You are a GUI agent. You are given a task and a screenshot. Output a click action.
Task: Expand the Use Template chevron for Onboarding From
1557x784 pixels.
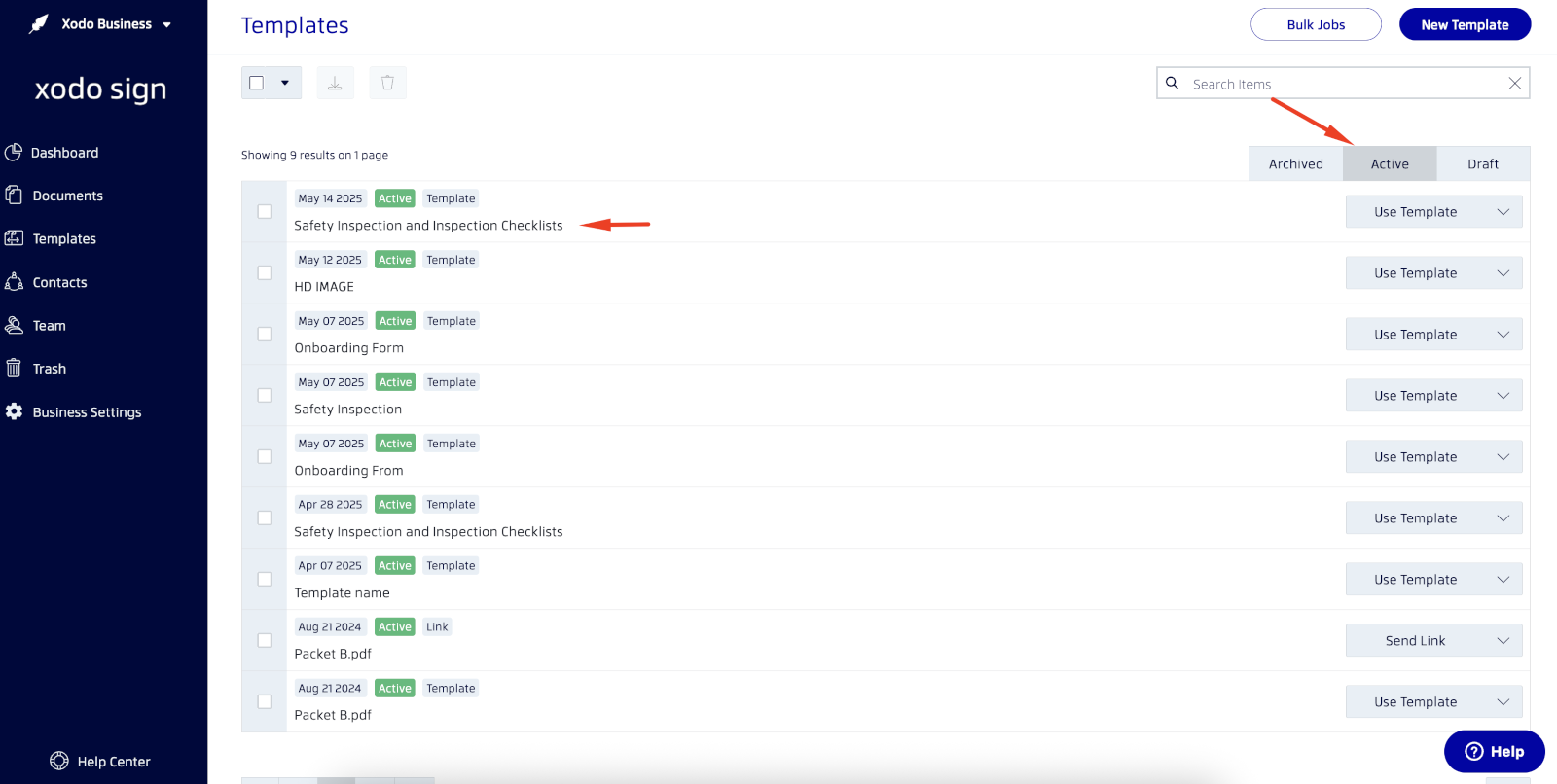1503,457
